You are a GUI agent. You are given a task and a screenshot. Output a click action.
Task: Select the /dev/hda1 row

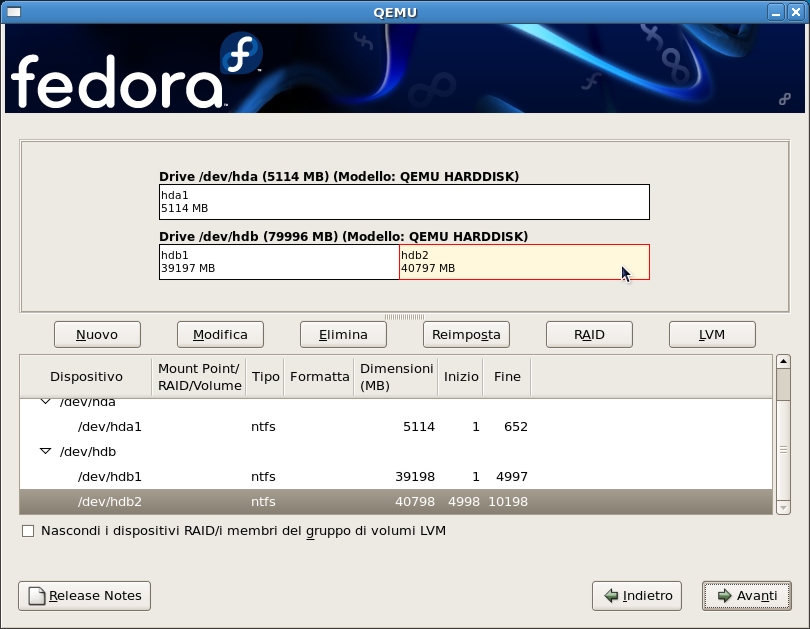point(396,427)
